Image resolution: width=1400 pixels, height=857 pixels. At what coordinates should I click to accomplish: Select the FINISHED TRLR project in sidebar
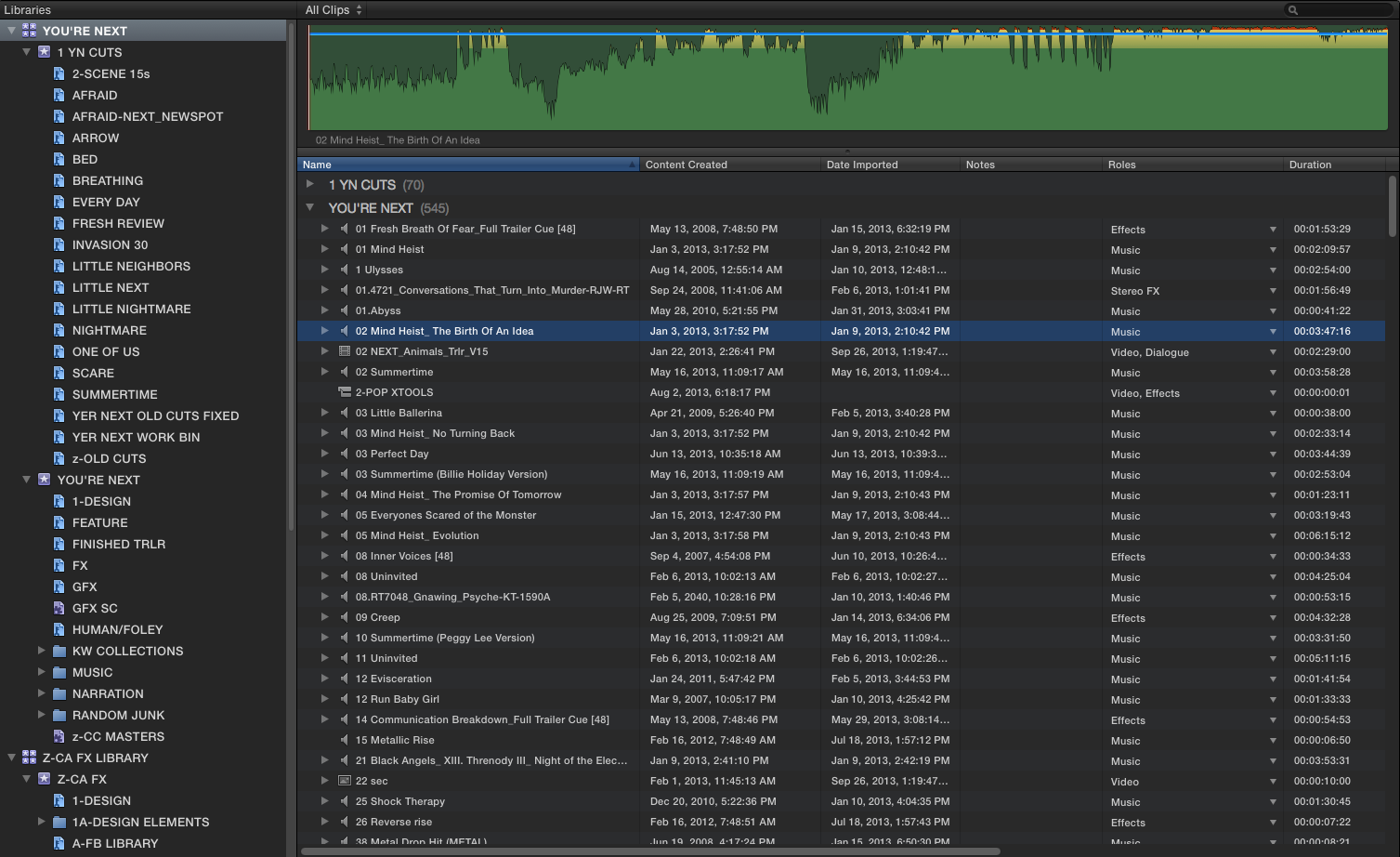[119, 544]
